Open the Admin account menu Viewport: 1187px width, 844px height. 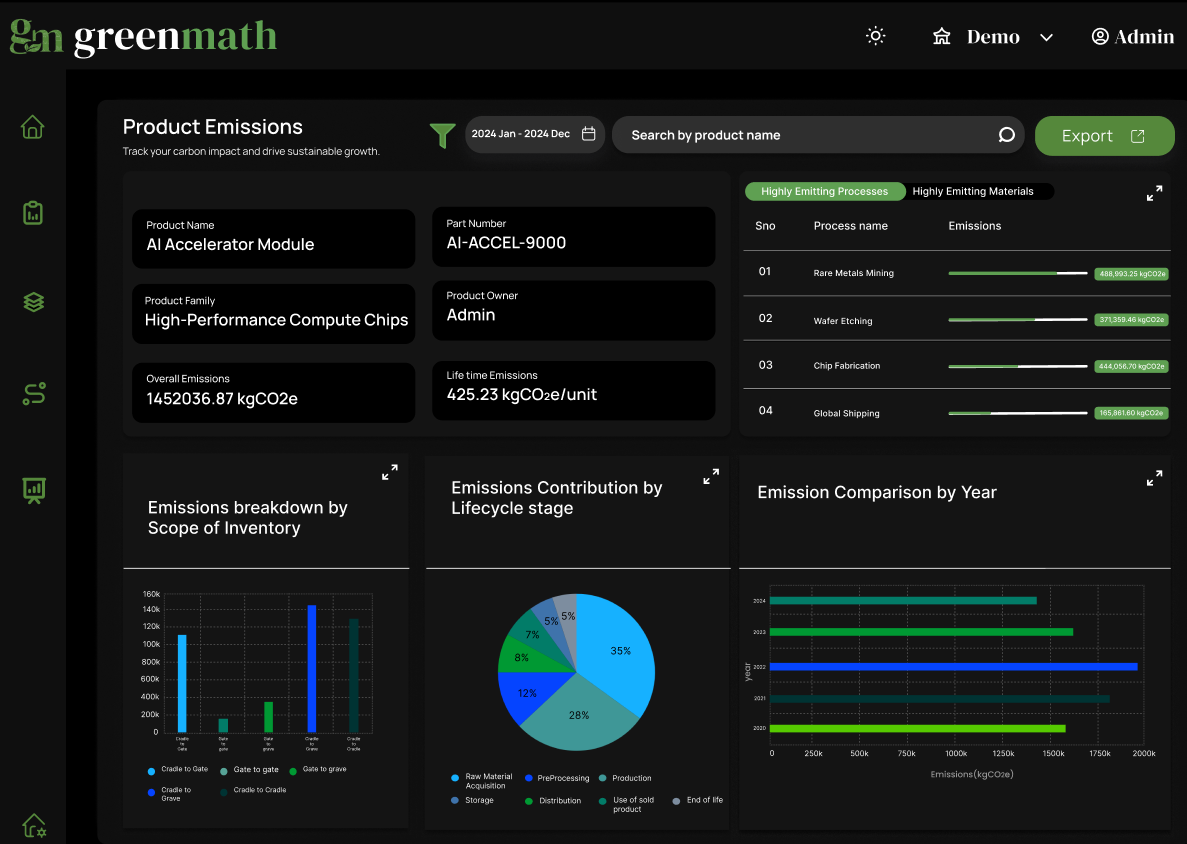1132,37
